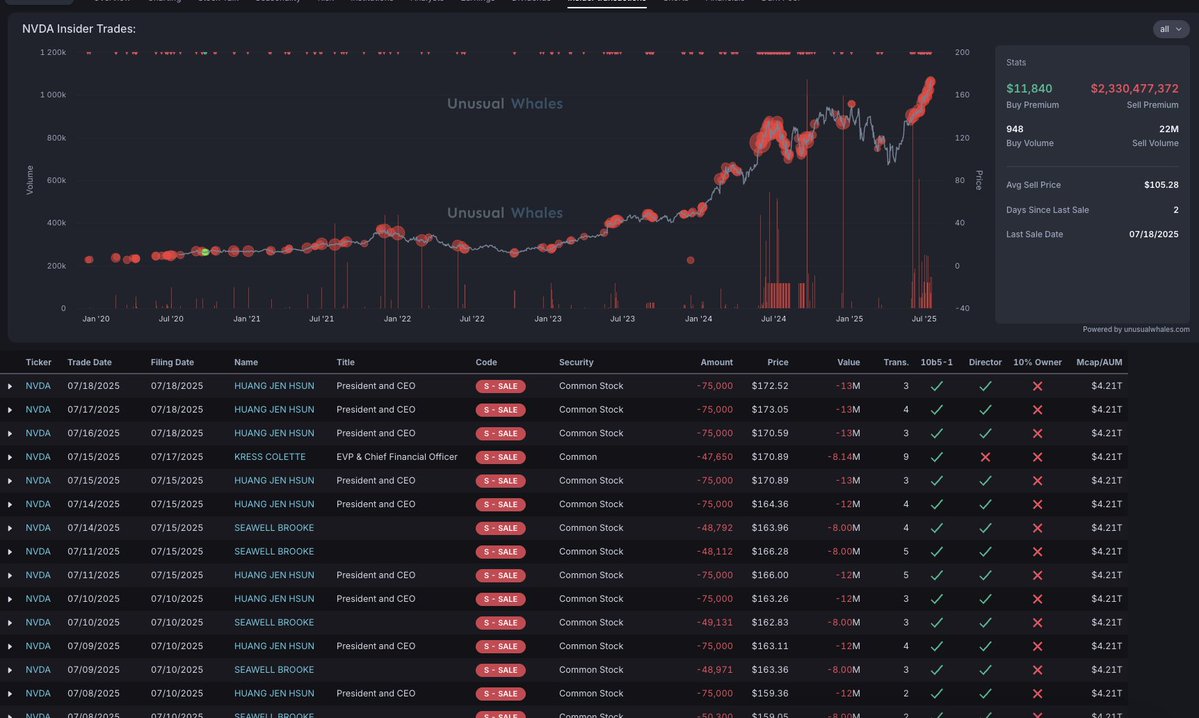1199x718 pixels.
Task: Open HUANG JEN HSUN link in the 07/18/2025 row
Action: (x=274, y=386)
